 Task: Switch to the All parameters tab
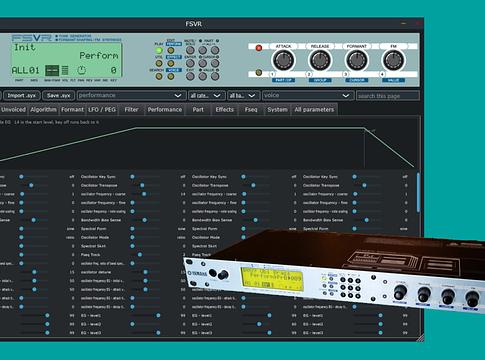click(314, 110)
